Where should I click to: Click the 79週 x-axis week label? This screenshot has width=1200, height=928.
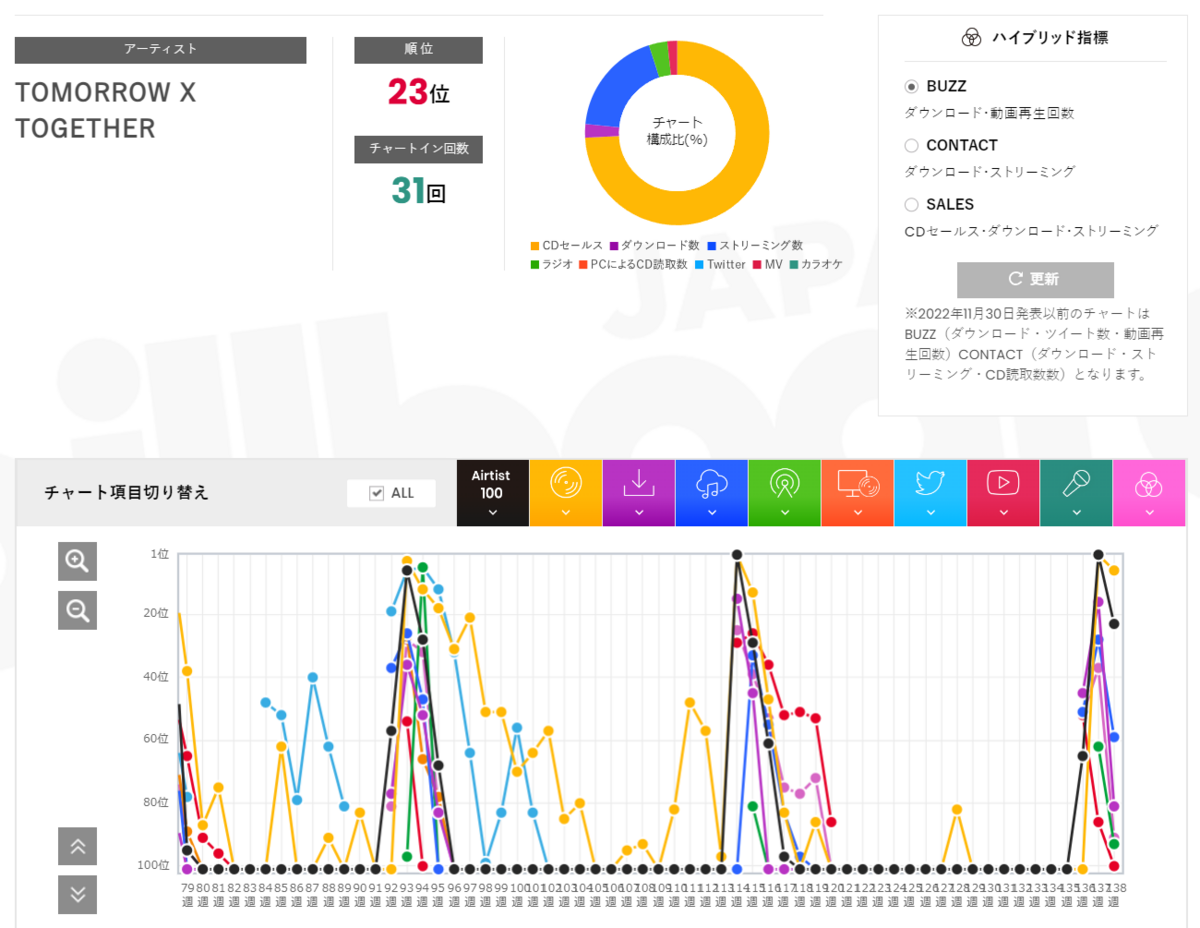point(187,894)
